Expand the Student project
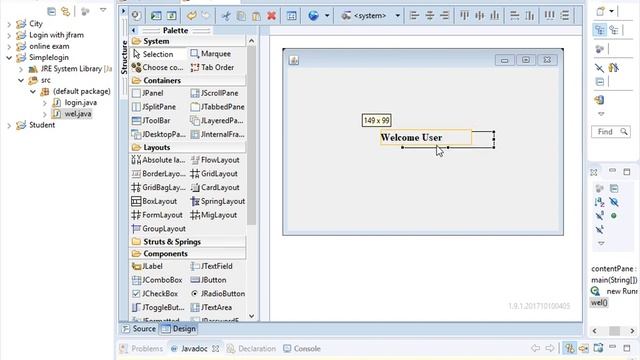The image size is (640, 360). click(9, 125)
